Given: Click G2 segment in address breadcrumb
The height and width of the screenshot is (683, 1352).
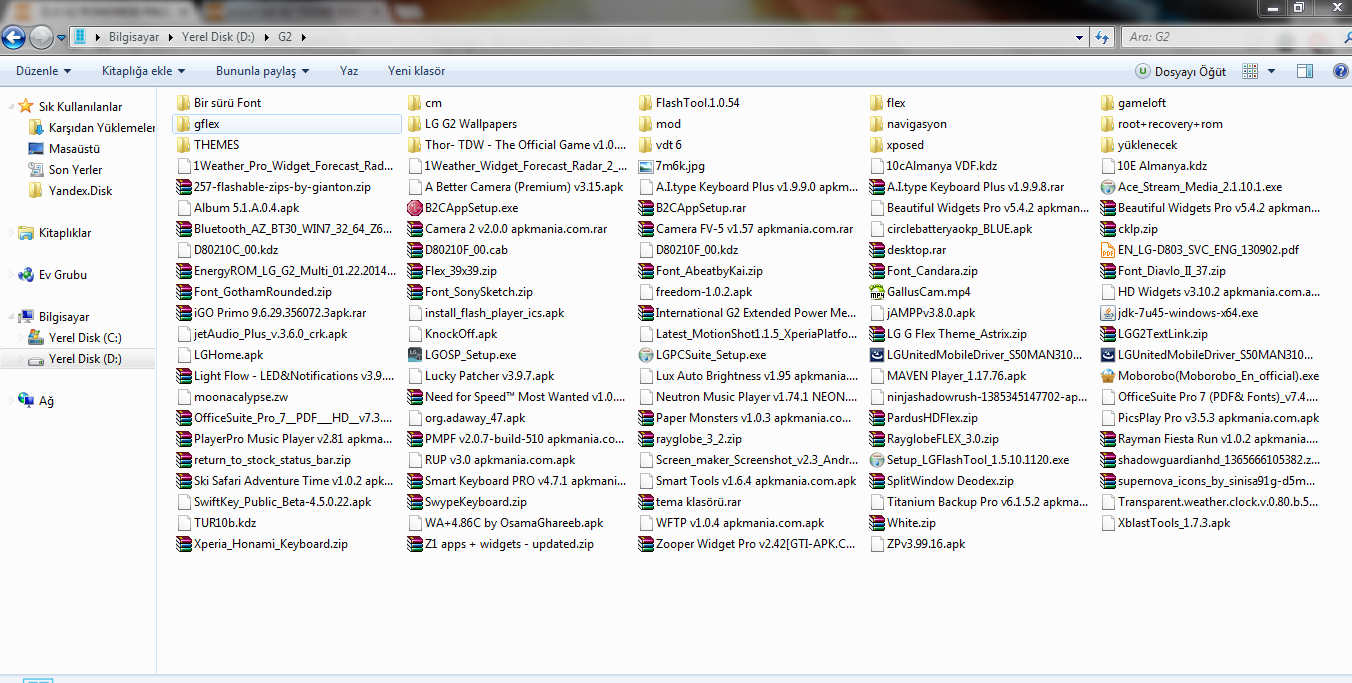Looking at the screenshot, I should tap(285, 37).
